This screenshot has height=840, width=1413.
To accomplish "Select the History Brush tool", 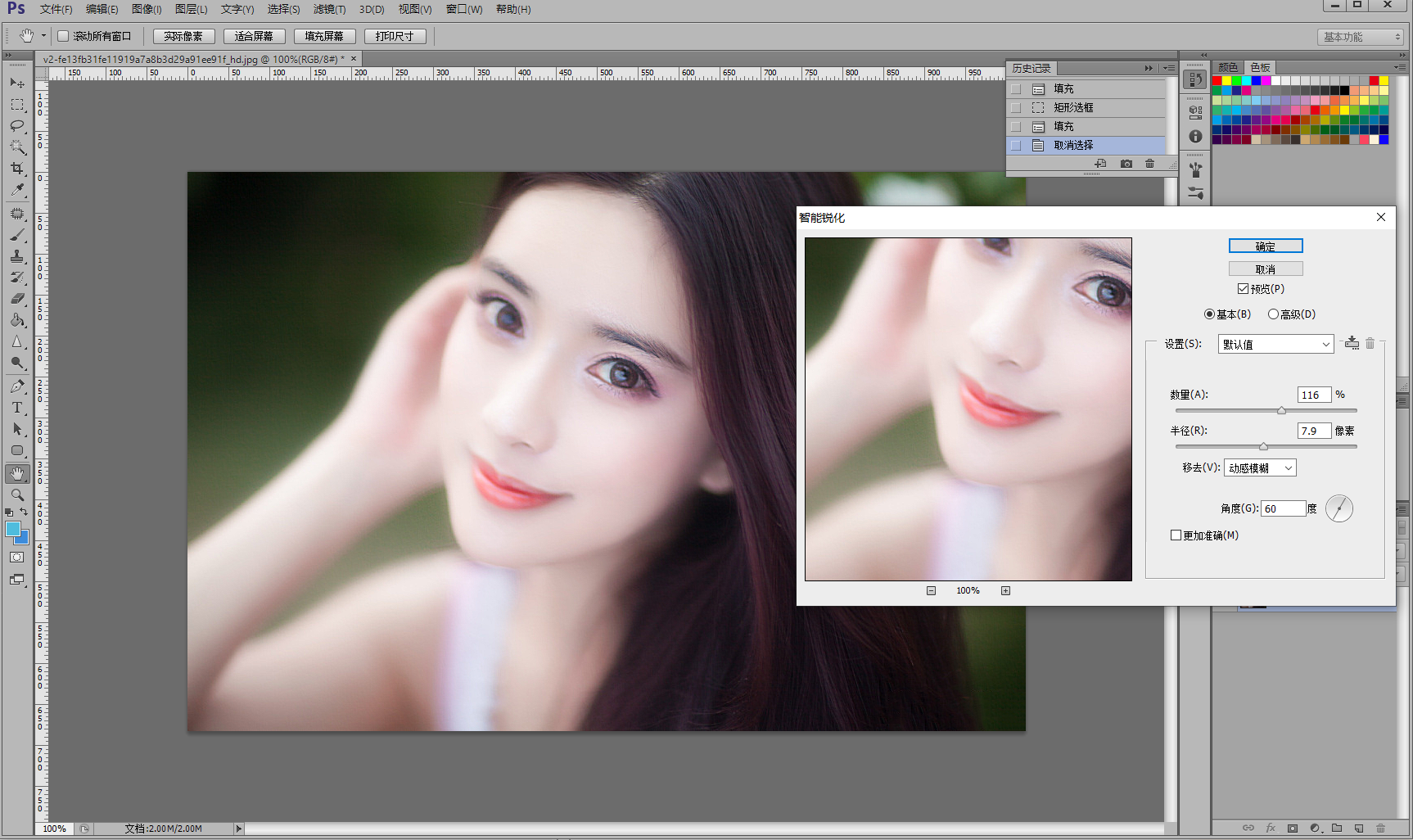I will click(x=17, y=278).
